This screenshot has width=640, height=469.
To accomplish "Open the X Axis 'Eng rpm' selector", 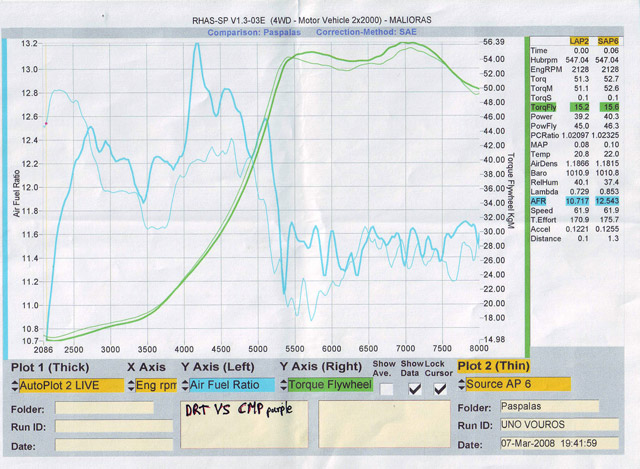I will [x=156, y=385].
